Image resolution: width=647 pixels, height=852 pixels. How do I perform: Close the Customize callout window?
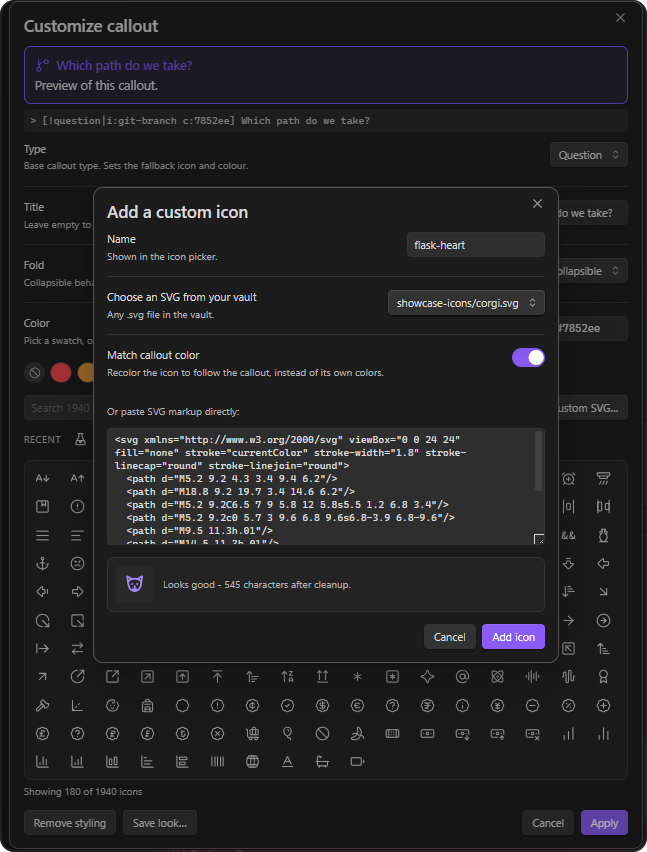pos(620,18)
